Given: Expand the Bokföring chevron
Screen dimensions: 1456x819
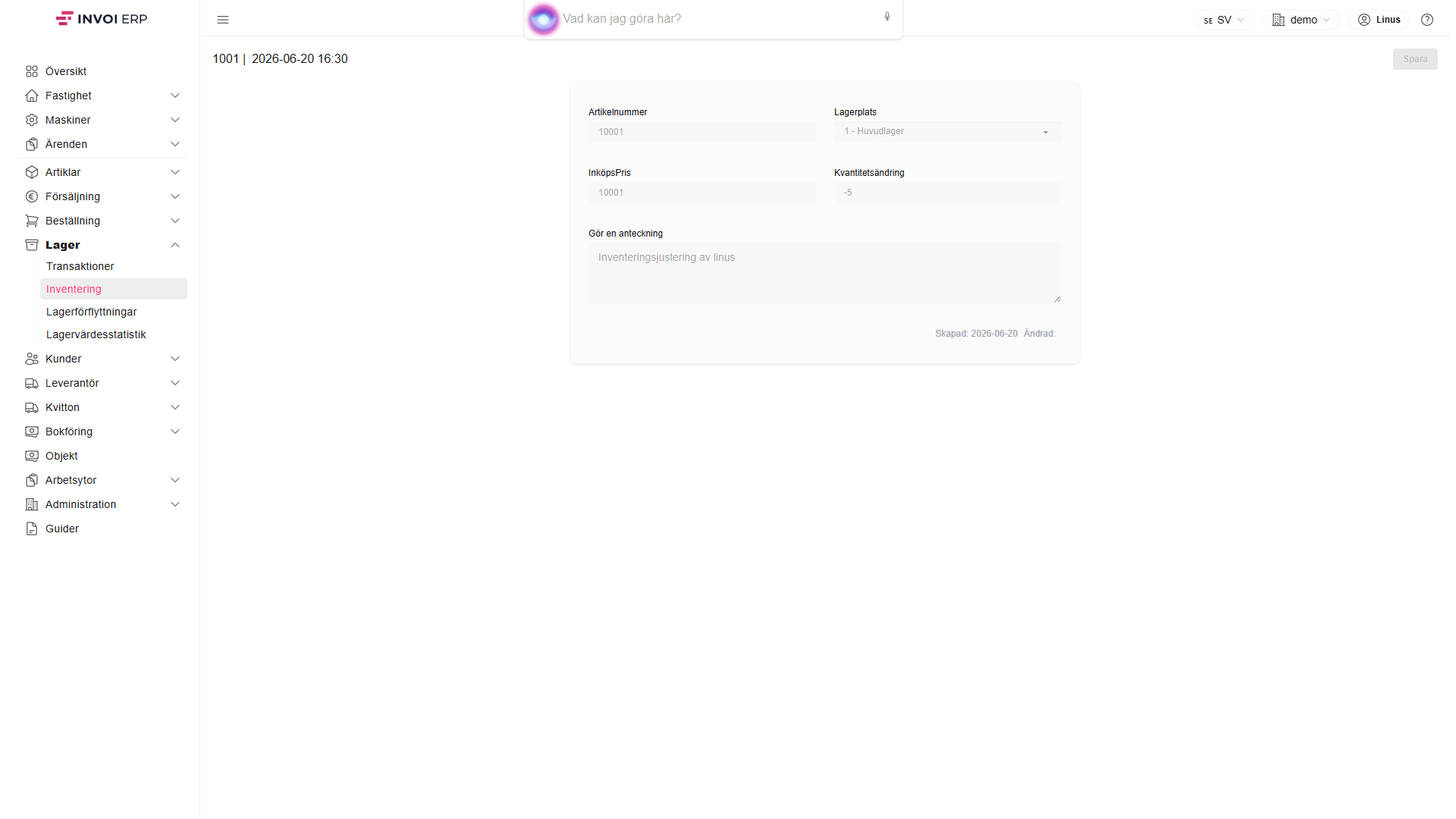Looking at the screenshot, I should tap(175, 431).
